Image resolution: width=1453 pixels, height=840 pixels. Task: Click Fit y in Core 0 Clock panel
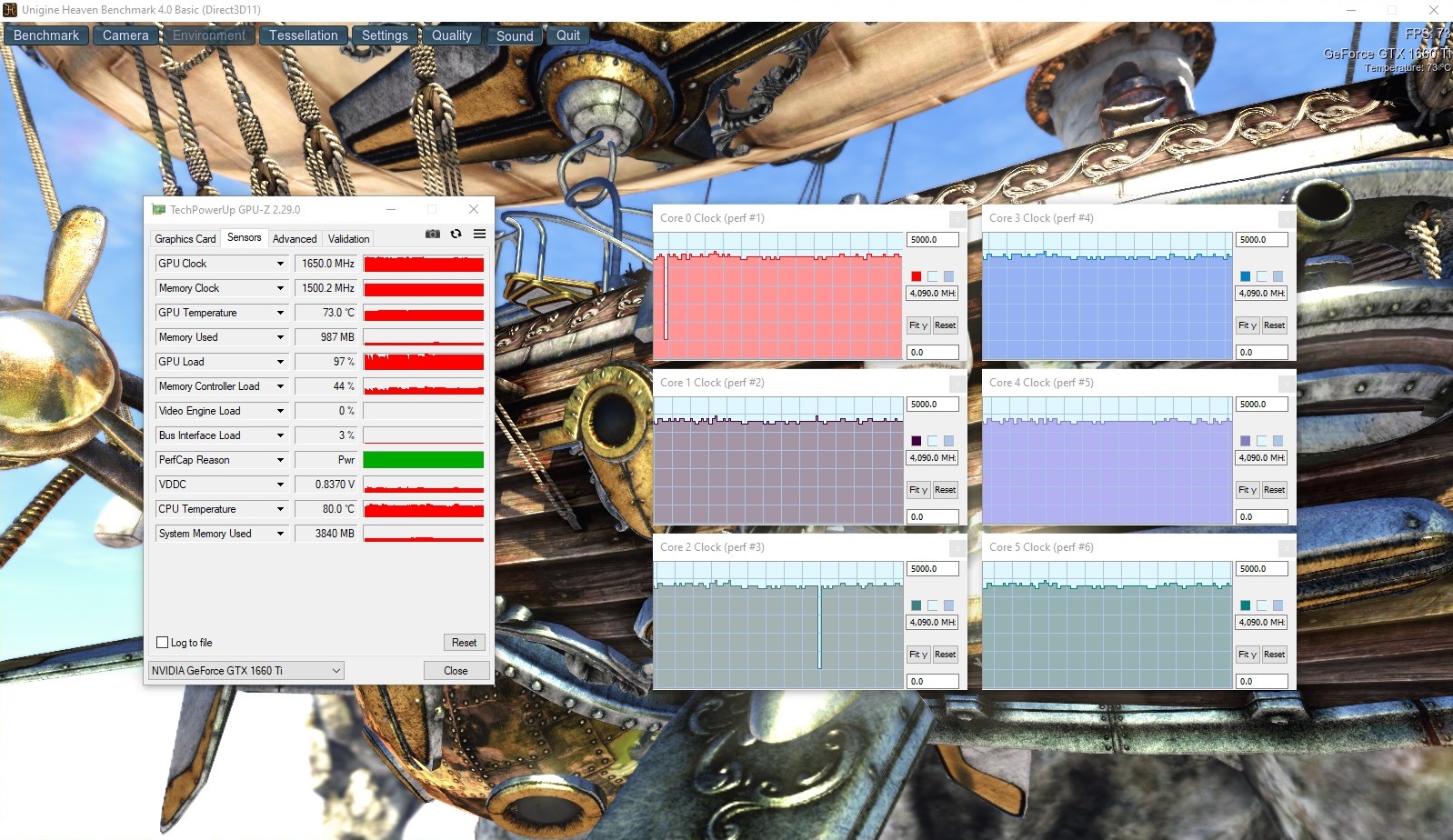pyautogui.click(x=918, y=325)
